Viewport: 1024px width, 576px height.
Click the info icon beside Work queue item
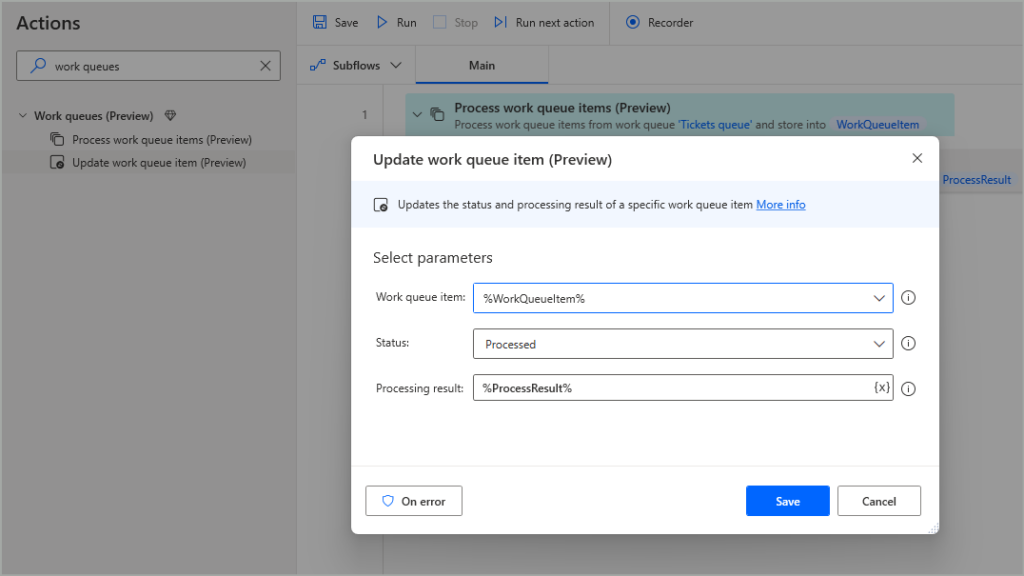pos(908,297)
